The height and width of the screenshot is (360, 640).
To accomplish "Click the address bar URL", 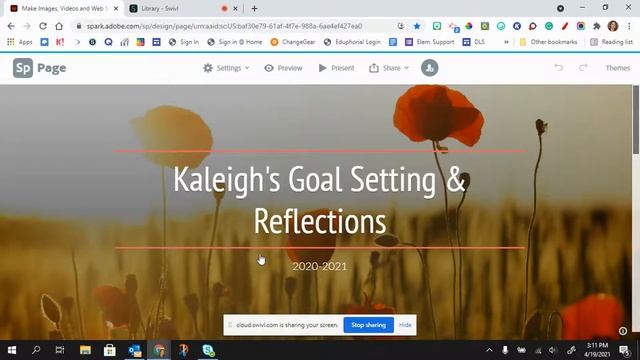I will (224, 26).
